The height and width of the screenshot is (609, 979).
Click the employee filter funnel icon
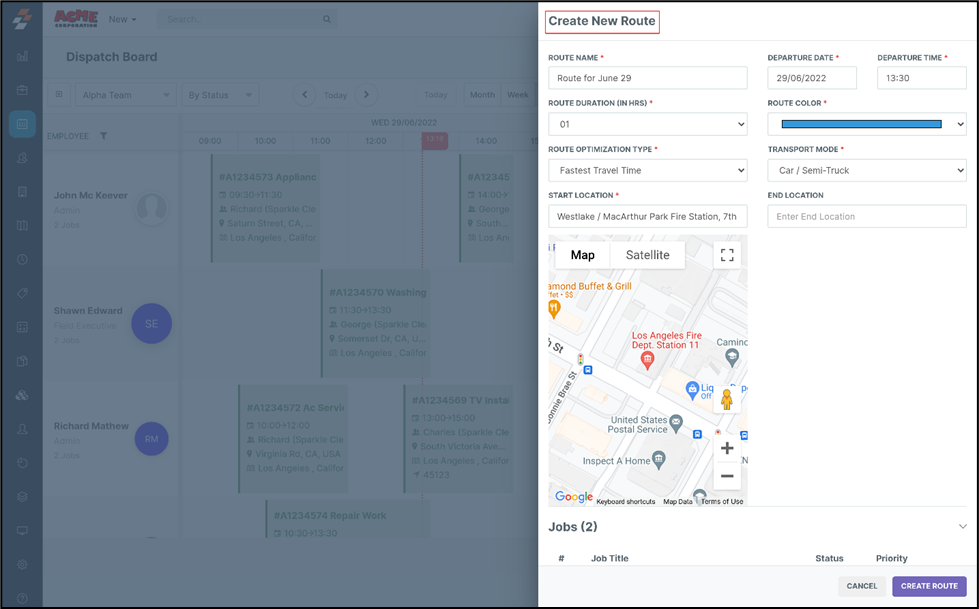[103, 136]
